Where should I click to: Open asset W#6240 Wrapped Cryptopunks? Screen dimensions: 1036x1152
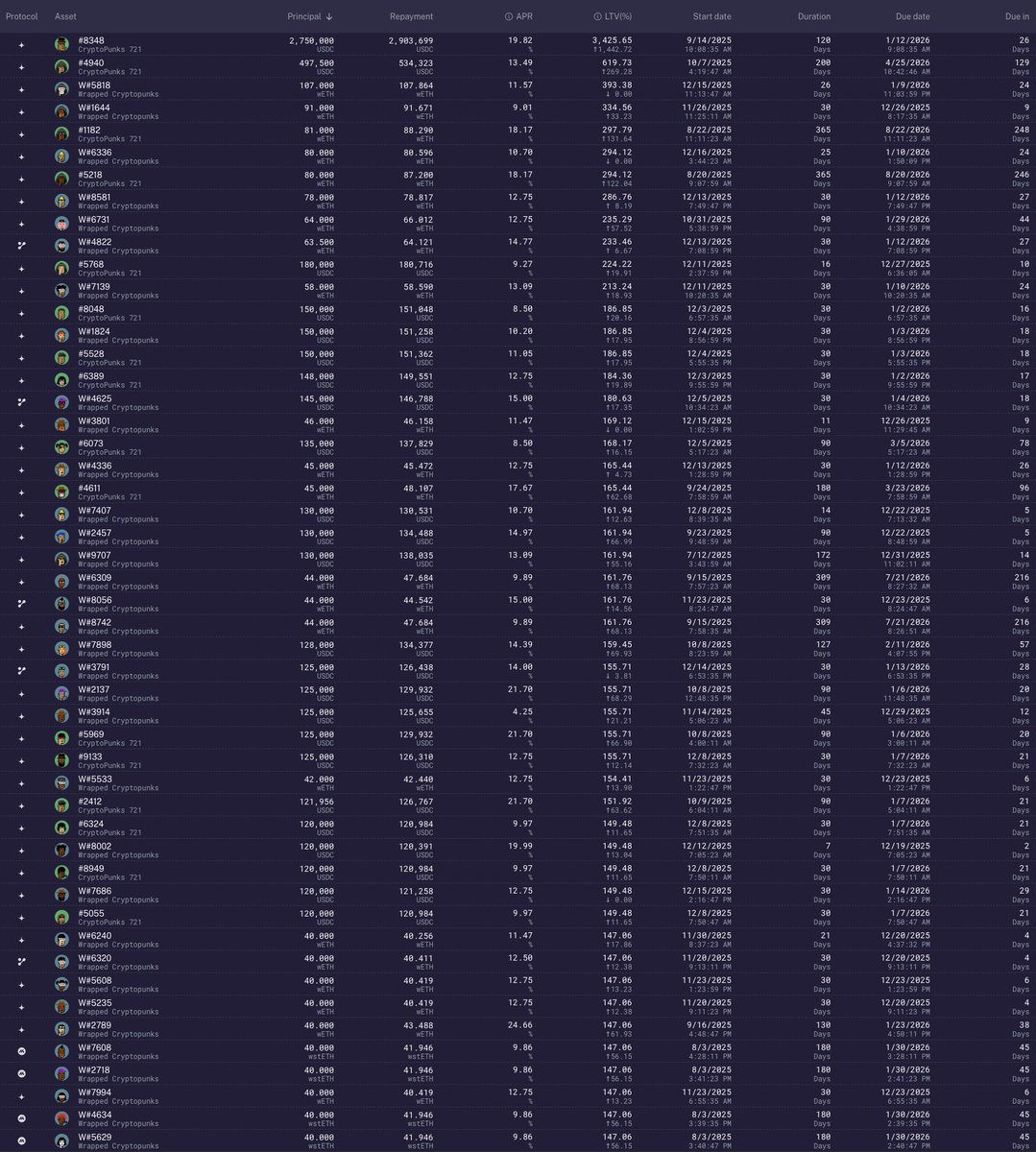coord(118,939)
